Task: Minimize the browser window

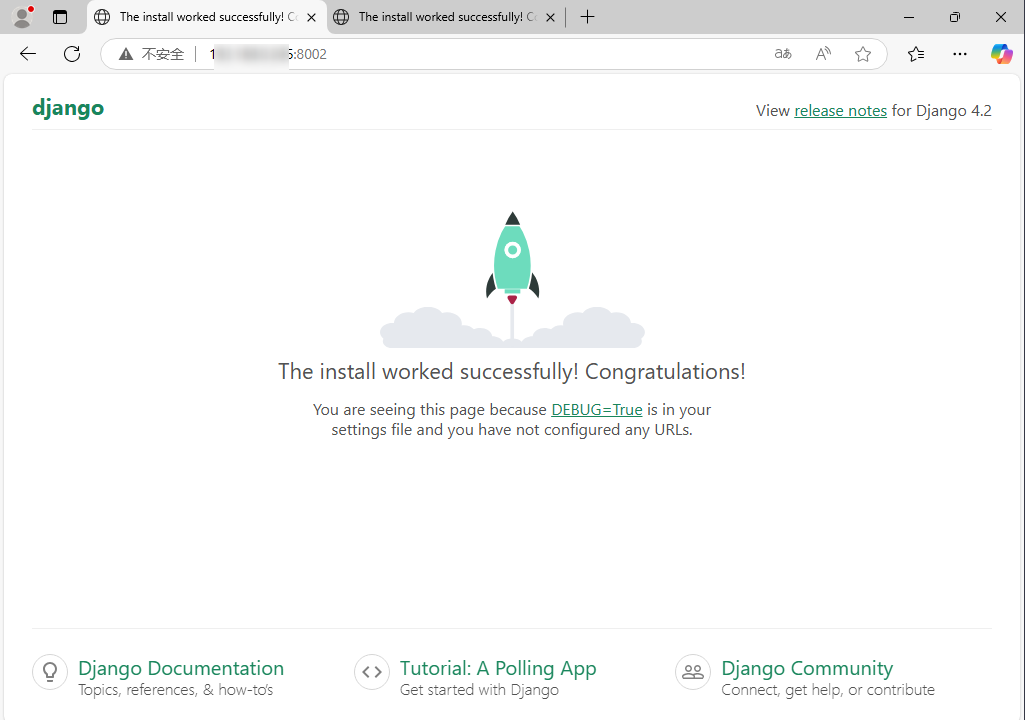Action: [909, 17]
